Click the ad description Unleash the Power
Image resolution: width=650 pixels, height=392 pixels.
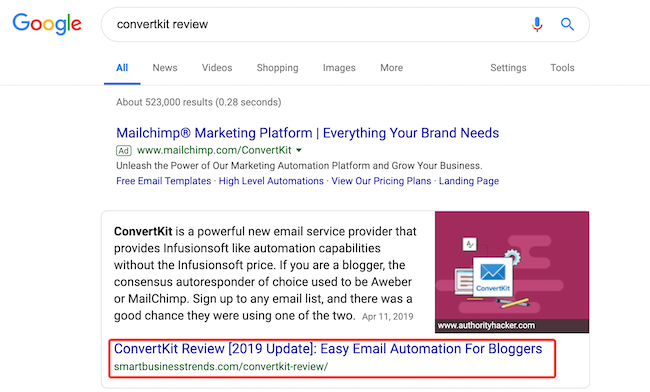299,166
